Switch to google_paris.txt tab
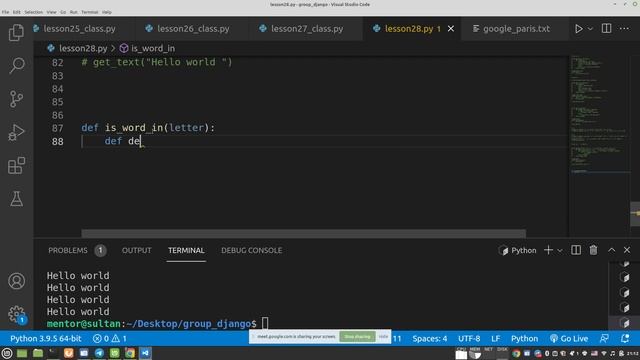The image size is (640, 360). coord(516,29)
